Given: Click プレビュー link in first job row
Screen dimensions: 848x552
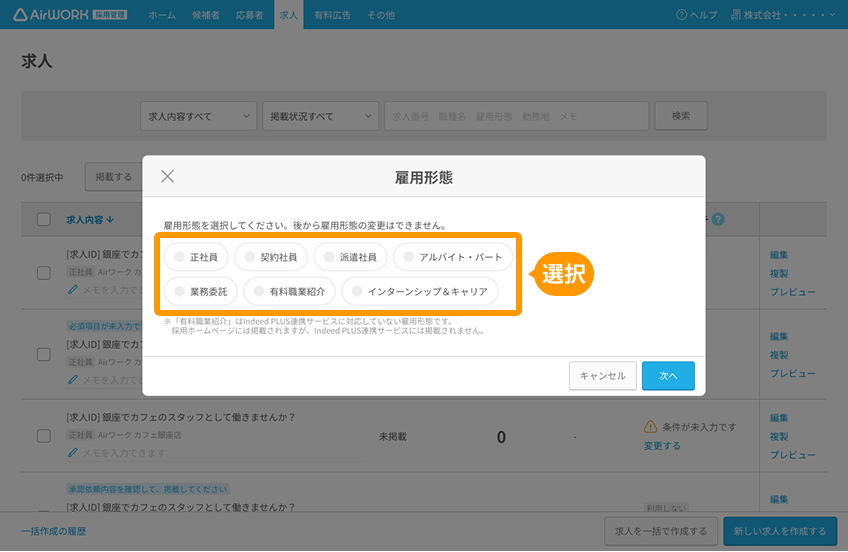Looking at the screenshot, I should coord(793,292).
